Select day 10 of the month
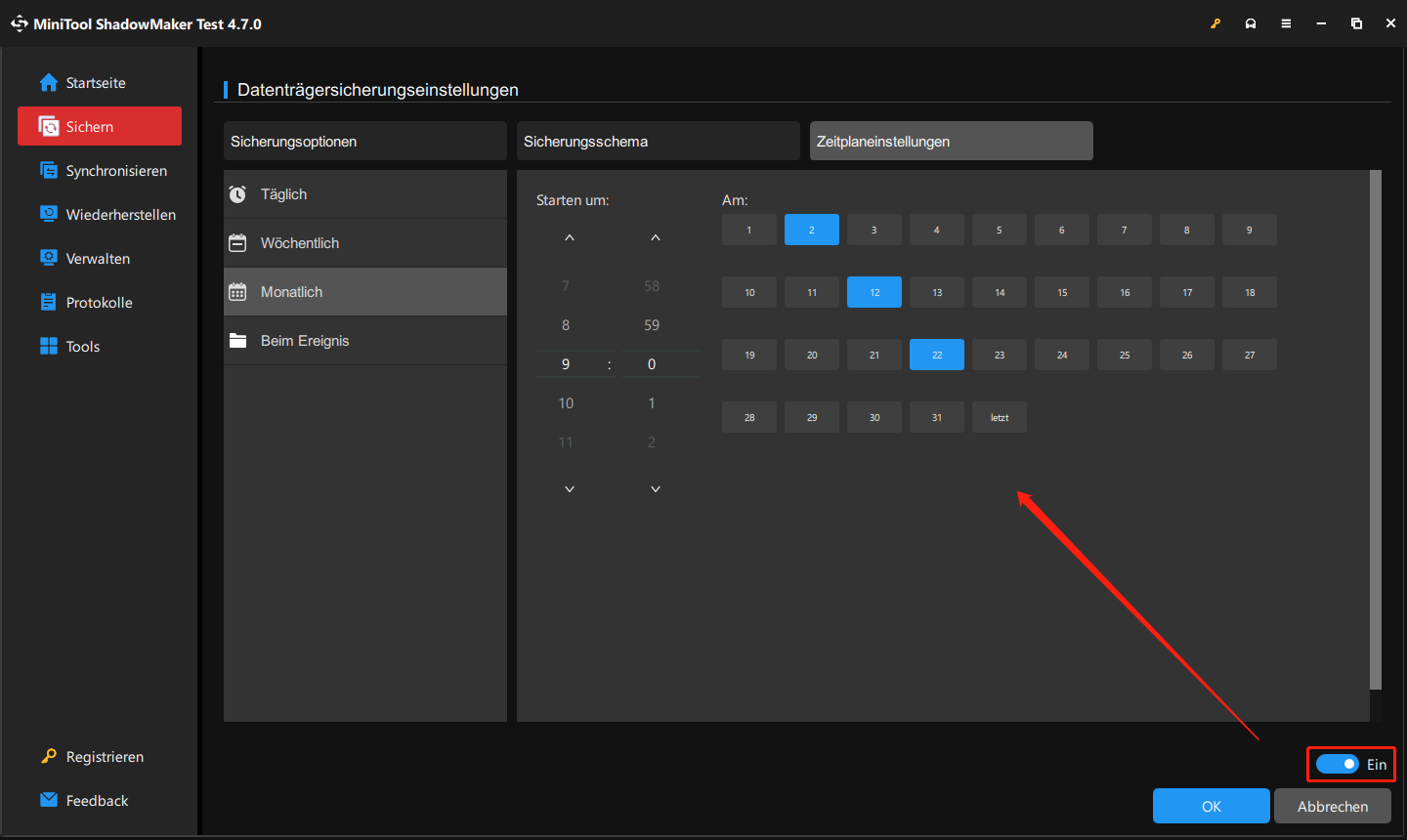The width and height of the screenshot is (1407, 840). pos(749,292)
